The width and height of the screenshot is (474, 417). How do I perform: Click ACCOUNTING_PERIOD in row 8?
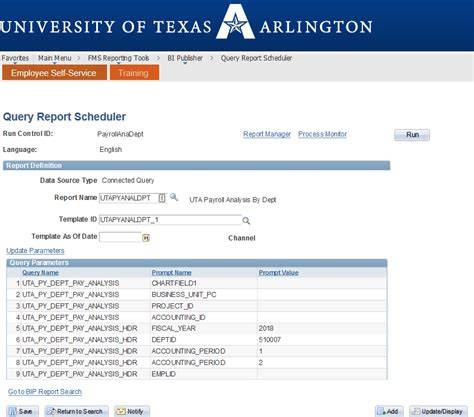coord(188,362)
